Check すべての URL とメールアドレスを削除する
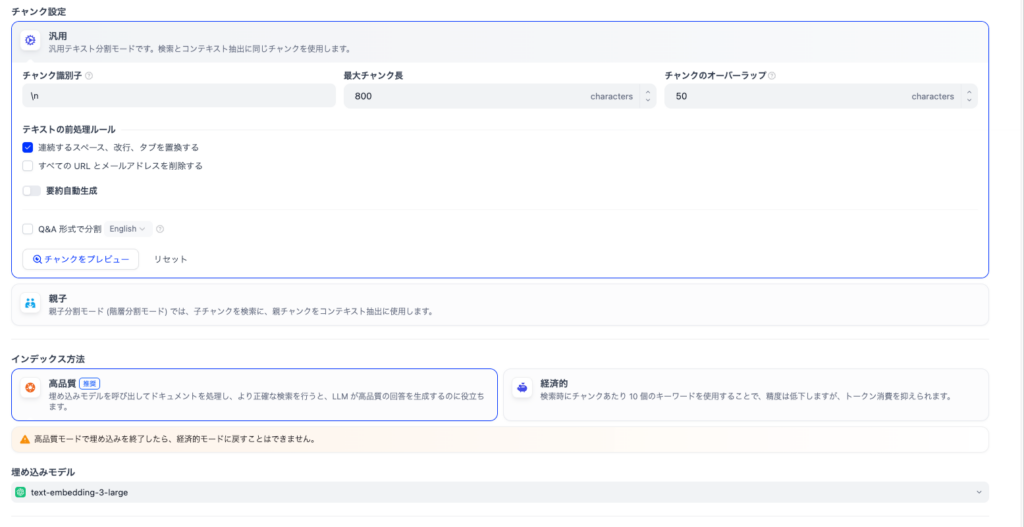The width and height of the screenshot is (1024, 527). [x=27, y=166]
